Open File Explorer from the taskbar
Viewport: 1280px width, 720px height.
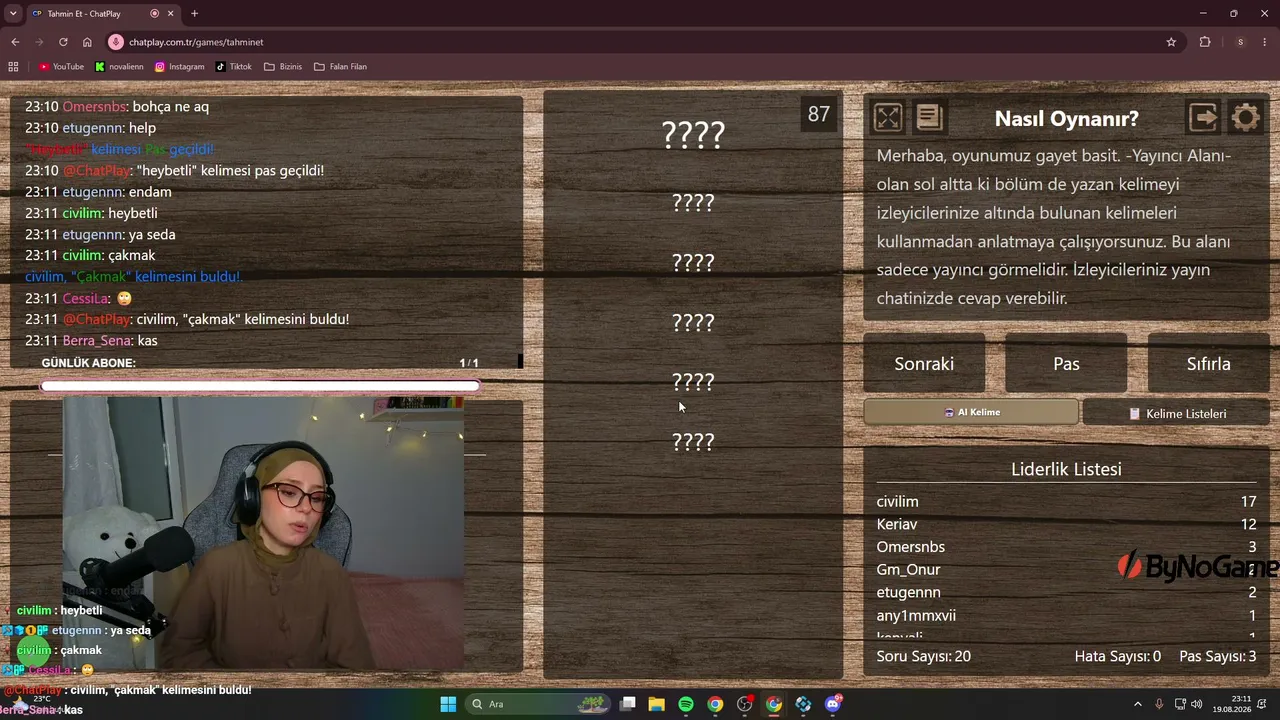(657, 704)
